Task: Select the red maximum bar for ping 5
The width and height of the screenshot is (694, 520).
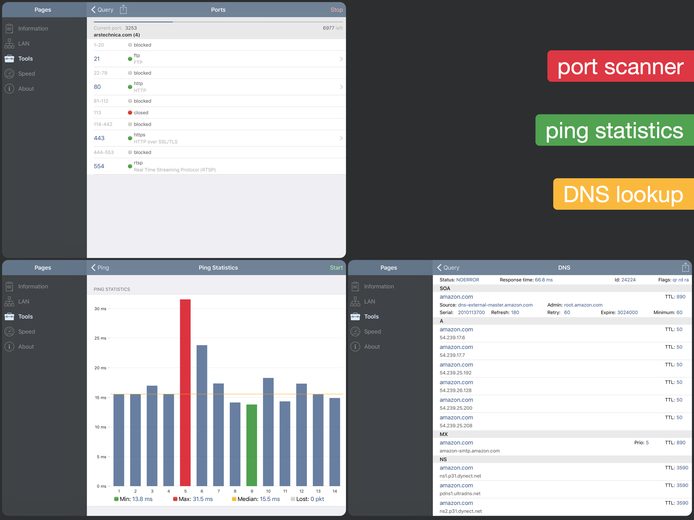Action: [x=185, y=393]
